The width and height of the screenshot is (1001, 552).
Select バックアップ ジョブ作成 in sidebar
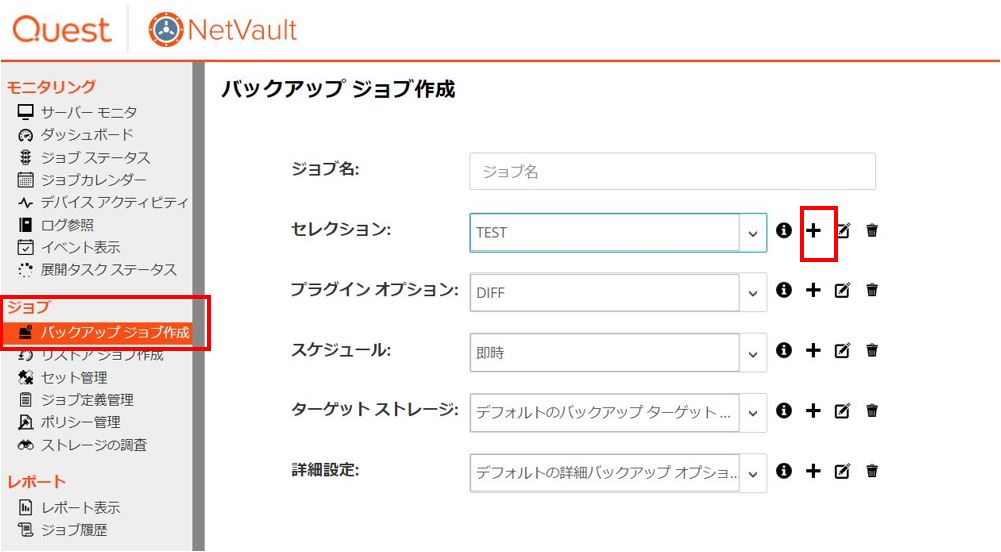[105, 332]
